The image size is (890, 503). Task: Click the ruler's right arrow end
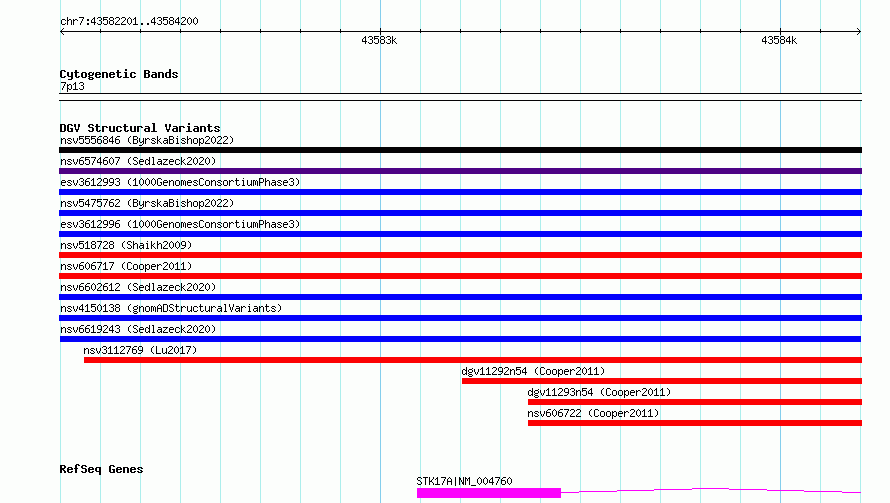(x=859, y=31)
